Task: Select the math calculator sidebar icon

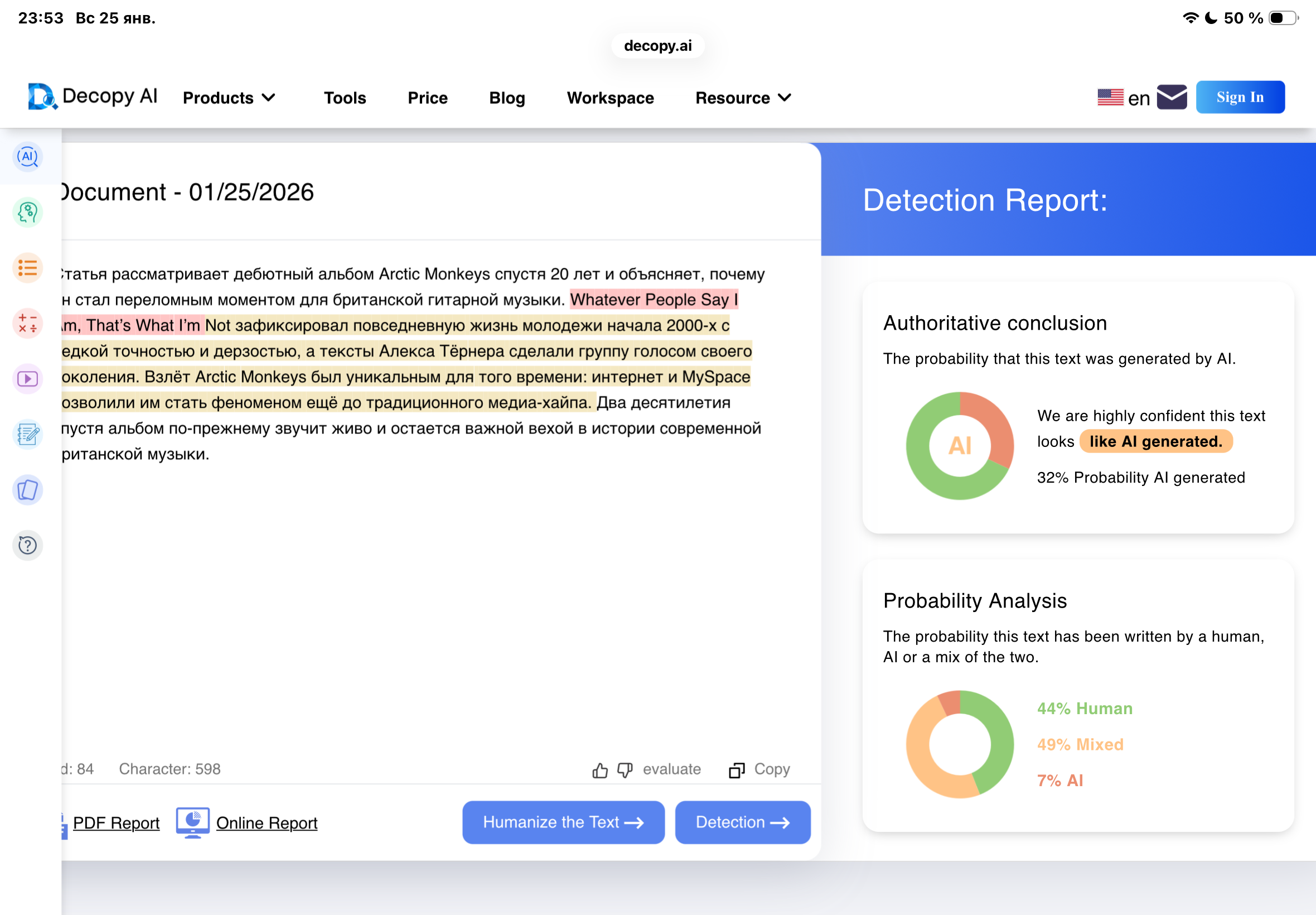Action: click(x=27, y=324)
